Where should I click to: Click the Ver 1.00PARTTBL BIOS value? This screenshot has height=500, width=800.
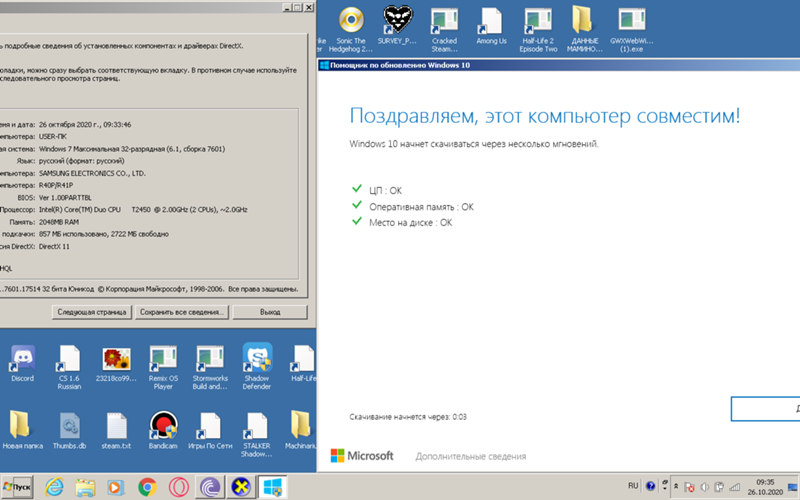click(x=65, y=197)
